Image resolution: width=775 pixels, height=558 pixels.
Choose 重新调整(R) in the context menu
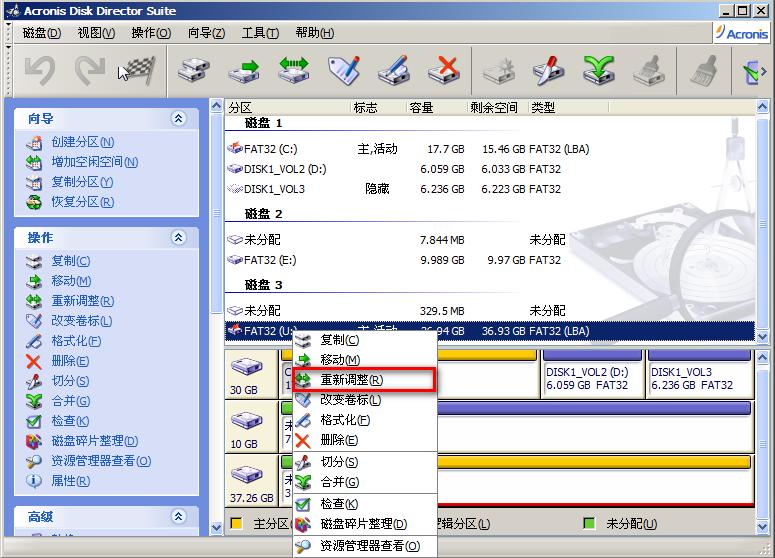pos(350,380)
